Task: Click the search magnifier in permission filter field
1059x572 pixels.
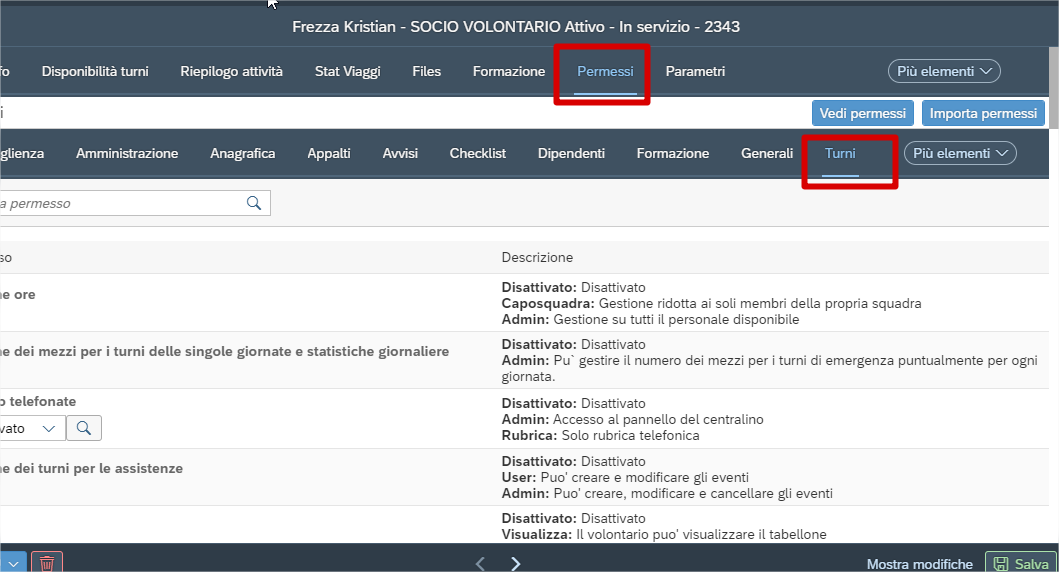Action: [x=254, y=203]
